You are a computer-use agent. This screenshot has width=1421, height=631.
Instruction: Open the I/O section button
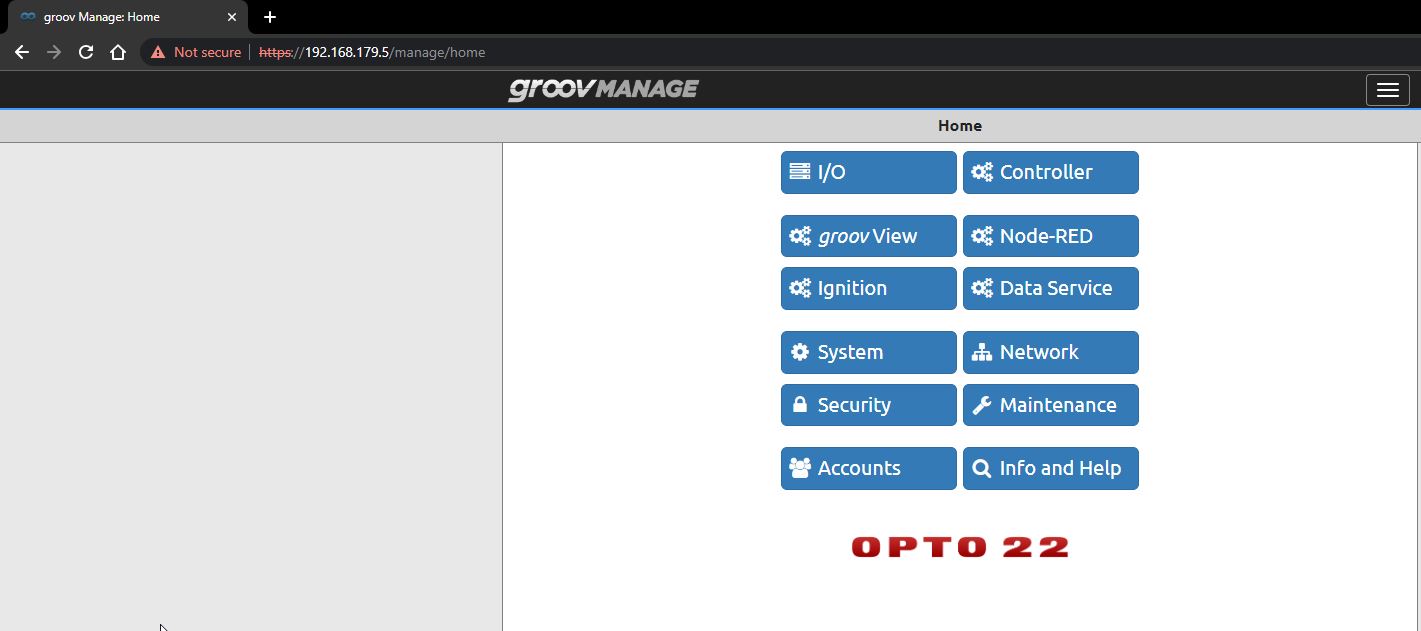pyautogui.click(x=868, y=172)
